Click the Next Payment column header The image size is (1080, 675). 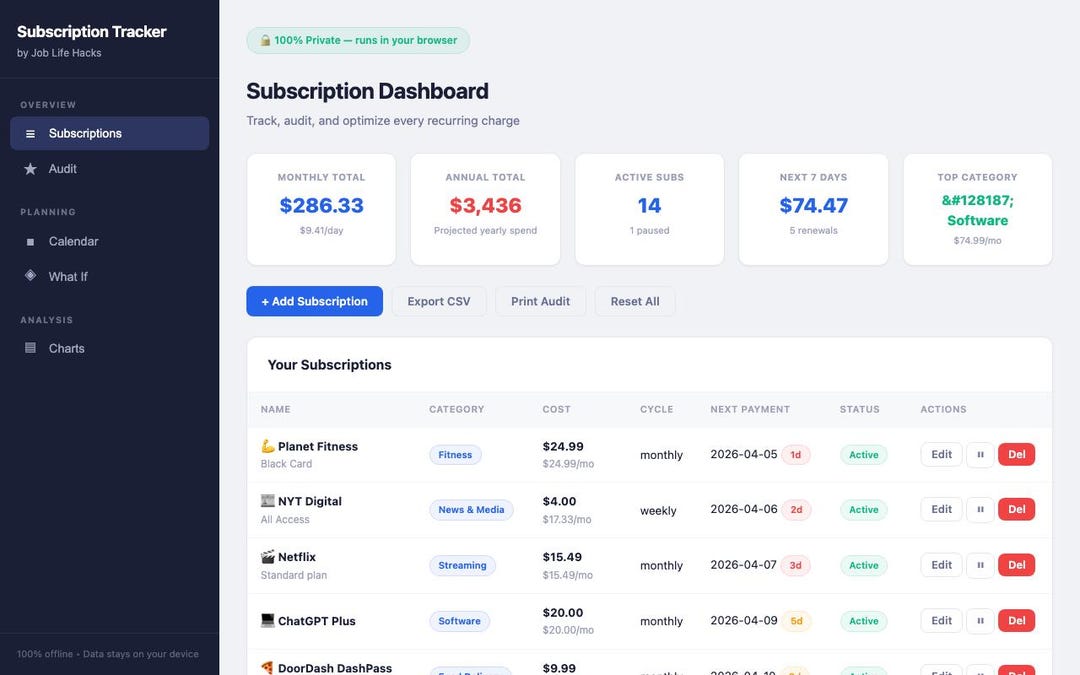pos(750,409)
